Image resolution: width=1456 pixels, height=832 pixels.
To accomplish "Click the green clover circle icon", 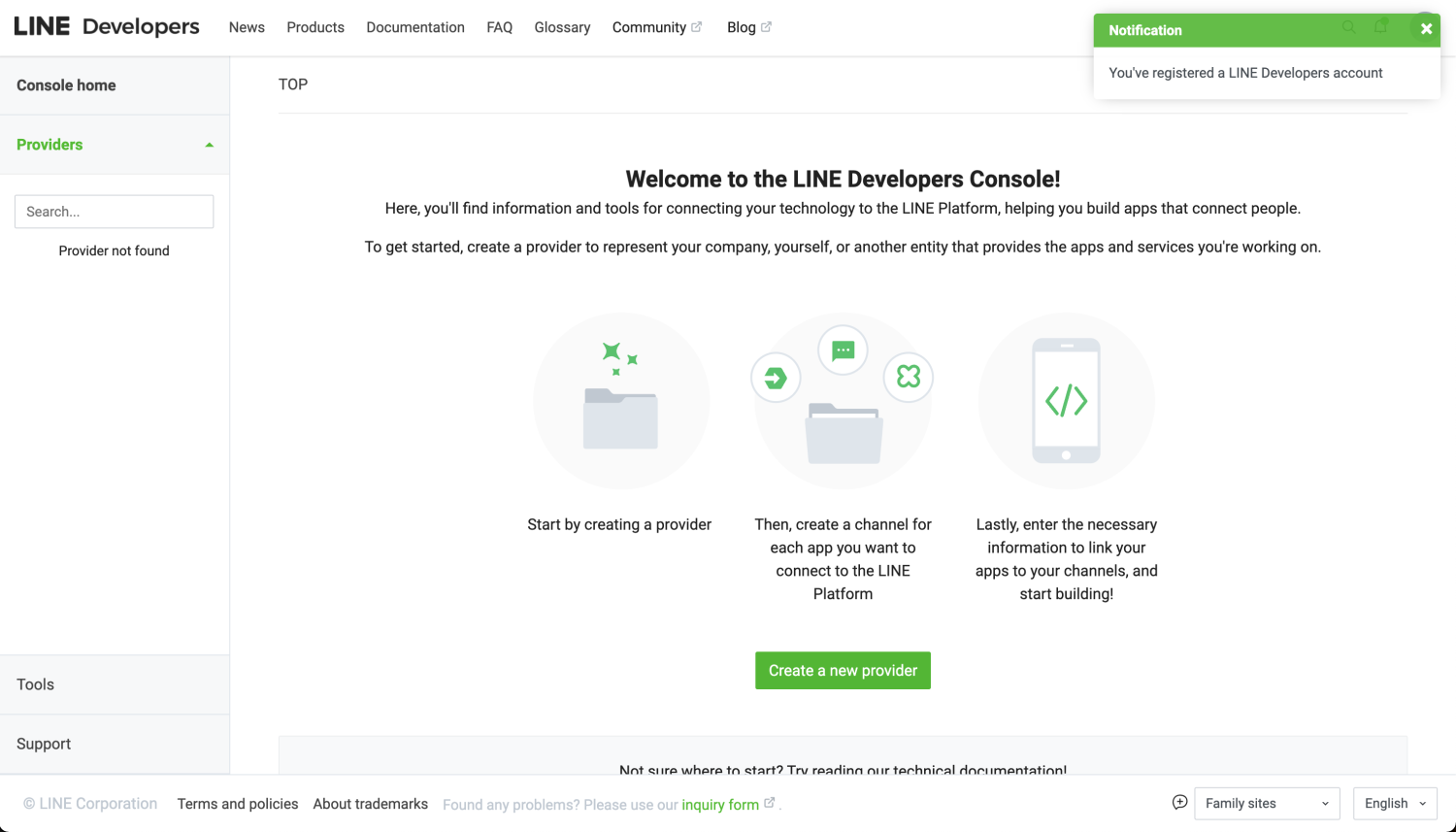I will click(909, 377).
